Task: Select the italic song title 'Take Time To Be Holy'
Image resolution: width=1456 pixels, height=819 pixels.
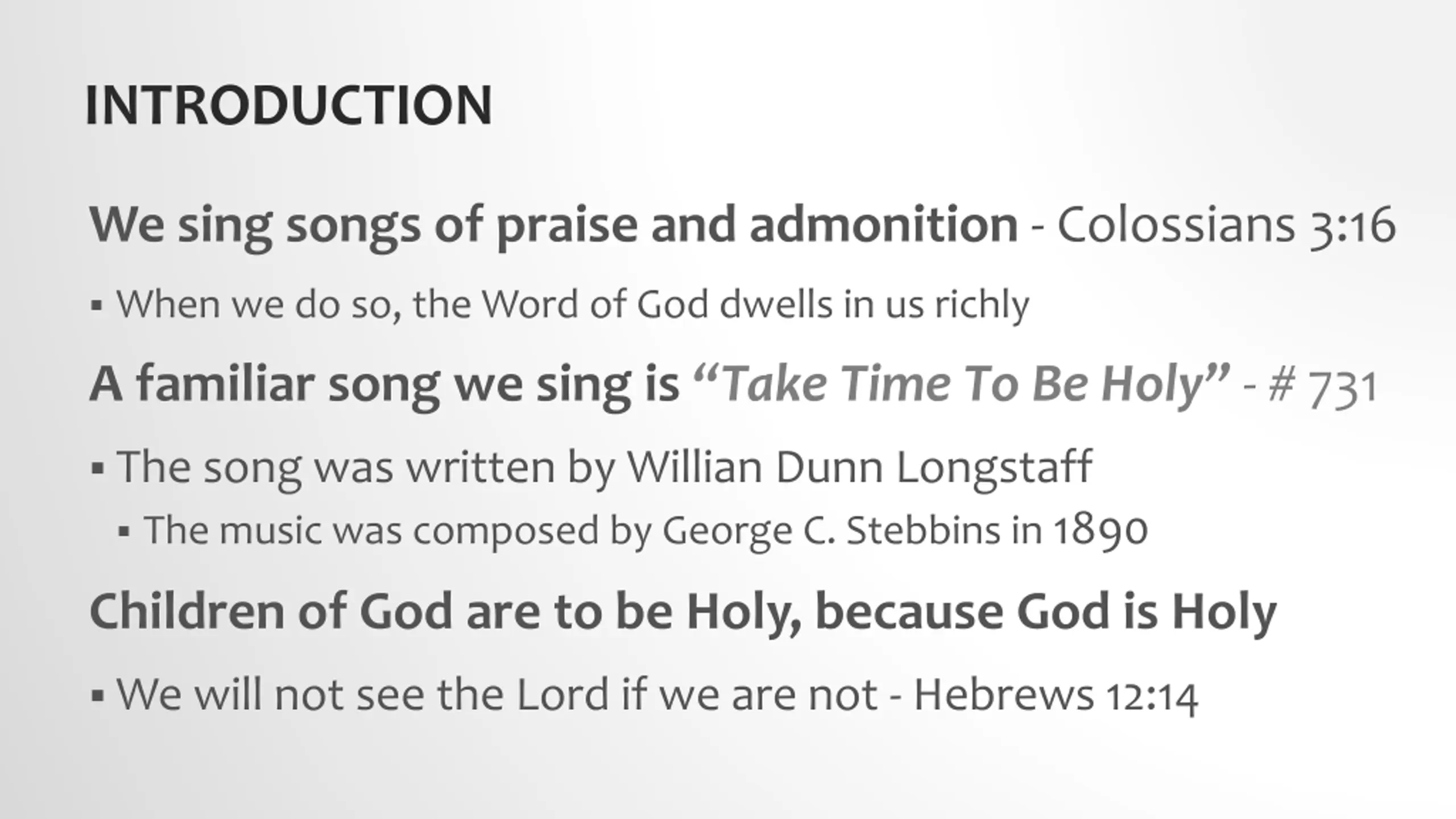Action: click(961, 384)
